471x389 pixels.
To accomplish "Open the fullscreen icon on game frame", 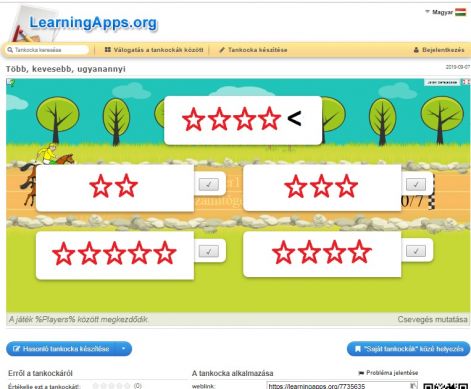I will coord(465,82).
